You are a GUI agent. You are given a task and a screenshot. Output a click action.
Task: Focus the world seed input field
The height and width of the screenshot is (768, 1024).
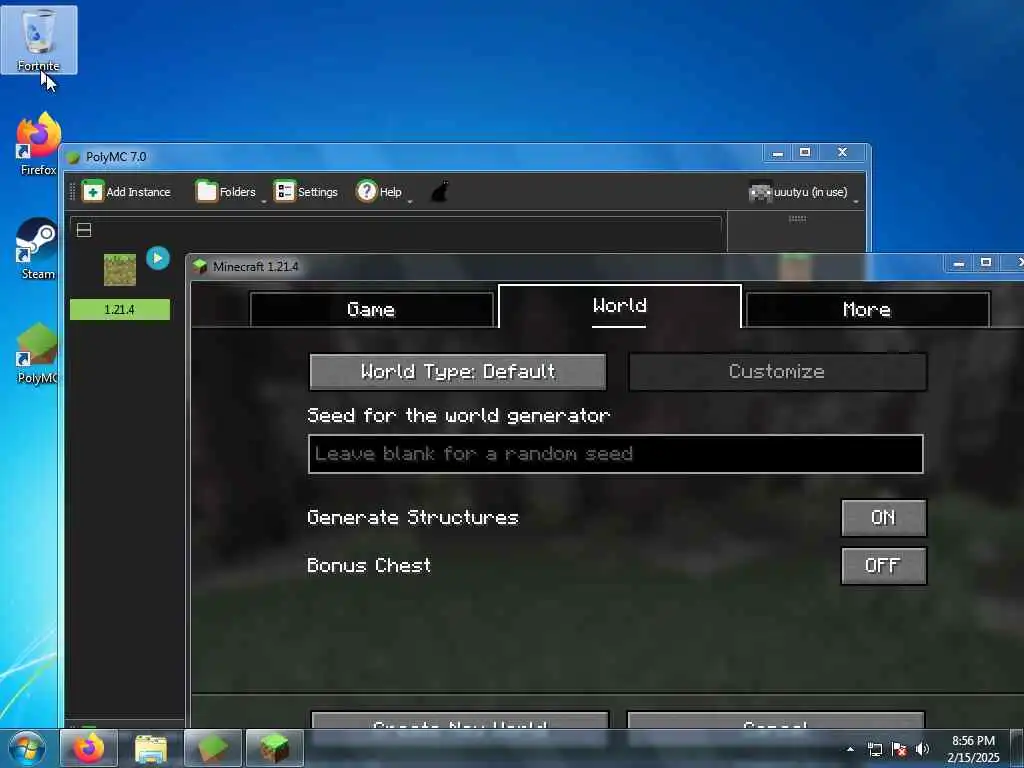click(615, 454)
